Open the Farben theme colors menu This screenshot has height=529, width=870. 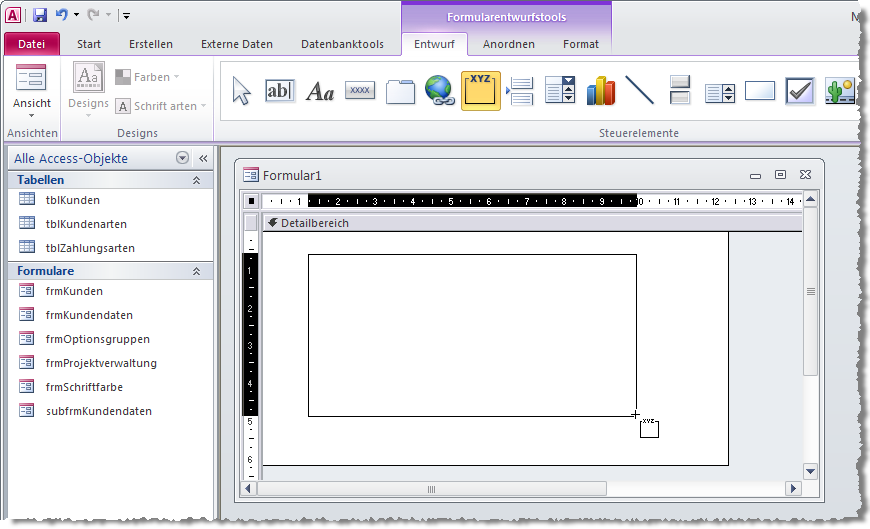pos(148,77)
